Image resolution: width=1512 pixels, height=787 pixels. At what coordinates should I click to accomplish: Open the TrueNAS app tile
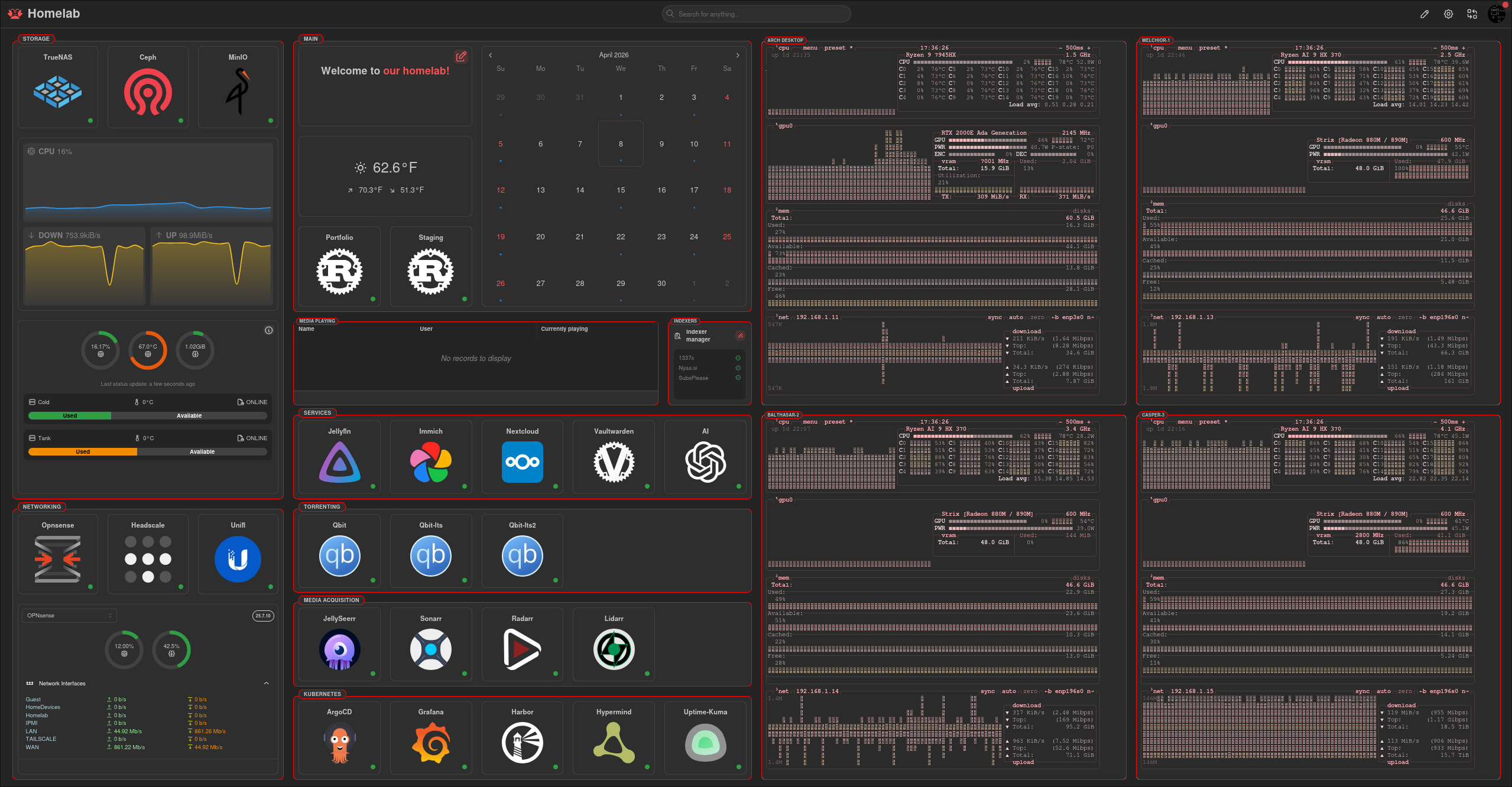coord(58,87)
